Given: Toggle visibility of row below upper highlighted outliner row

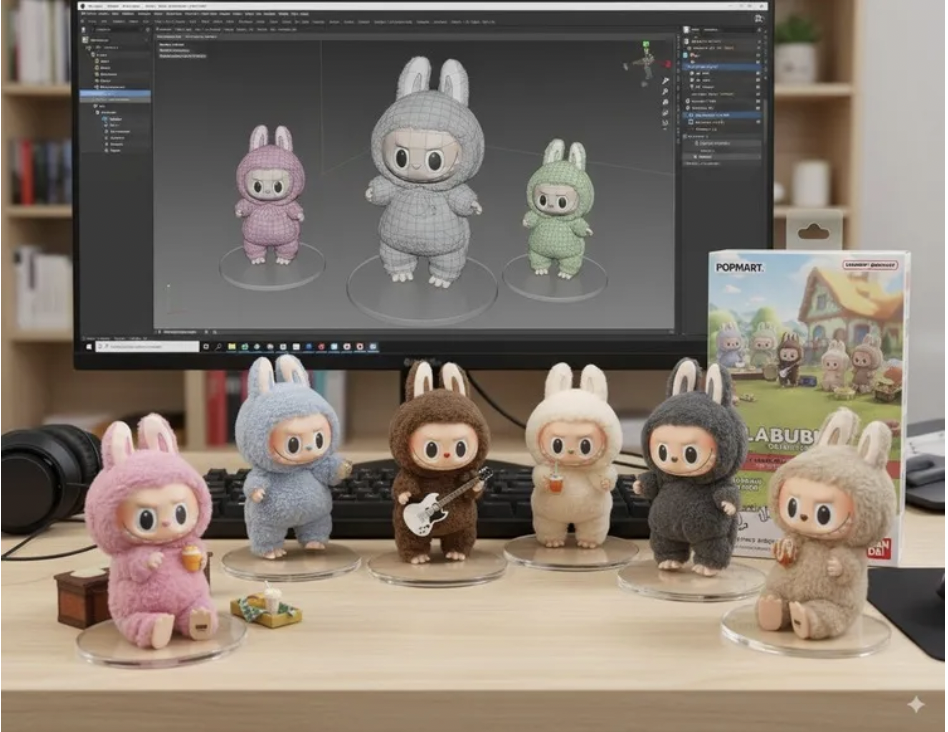Looking at the screenshot, I should coord(758,73).
